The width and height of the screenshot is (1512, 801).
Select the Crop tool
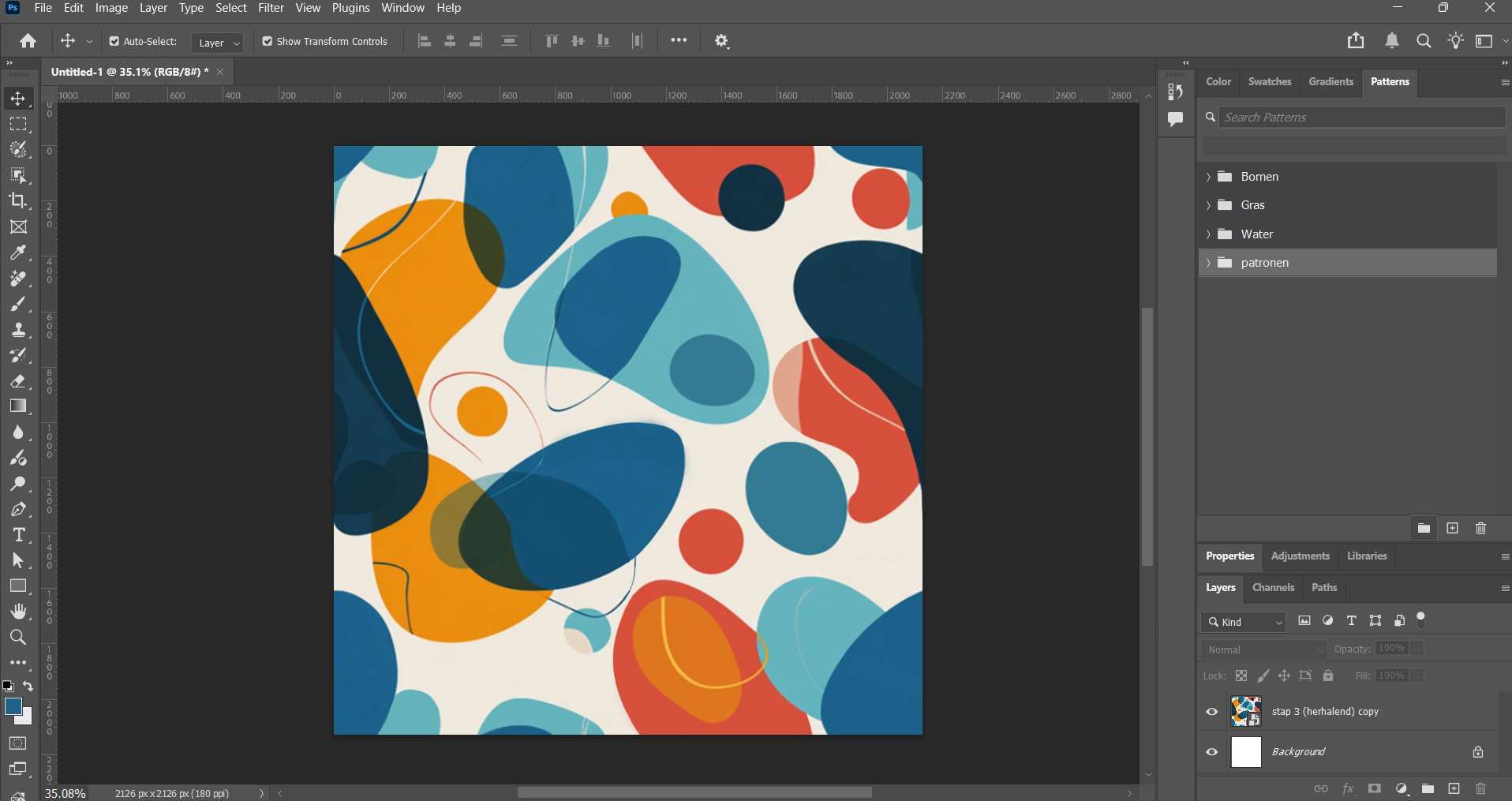tap(17, 200)
